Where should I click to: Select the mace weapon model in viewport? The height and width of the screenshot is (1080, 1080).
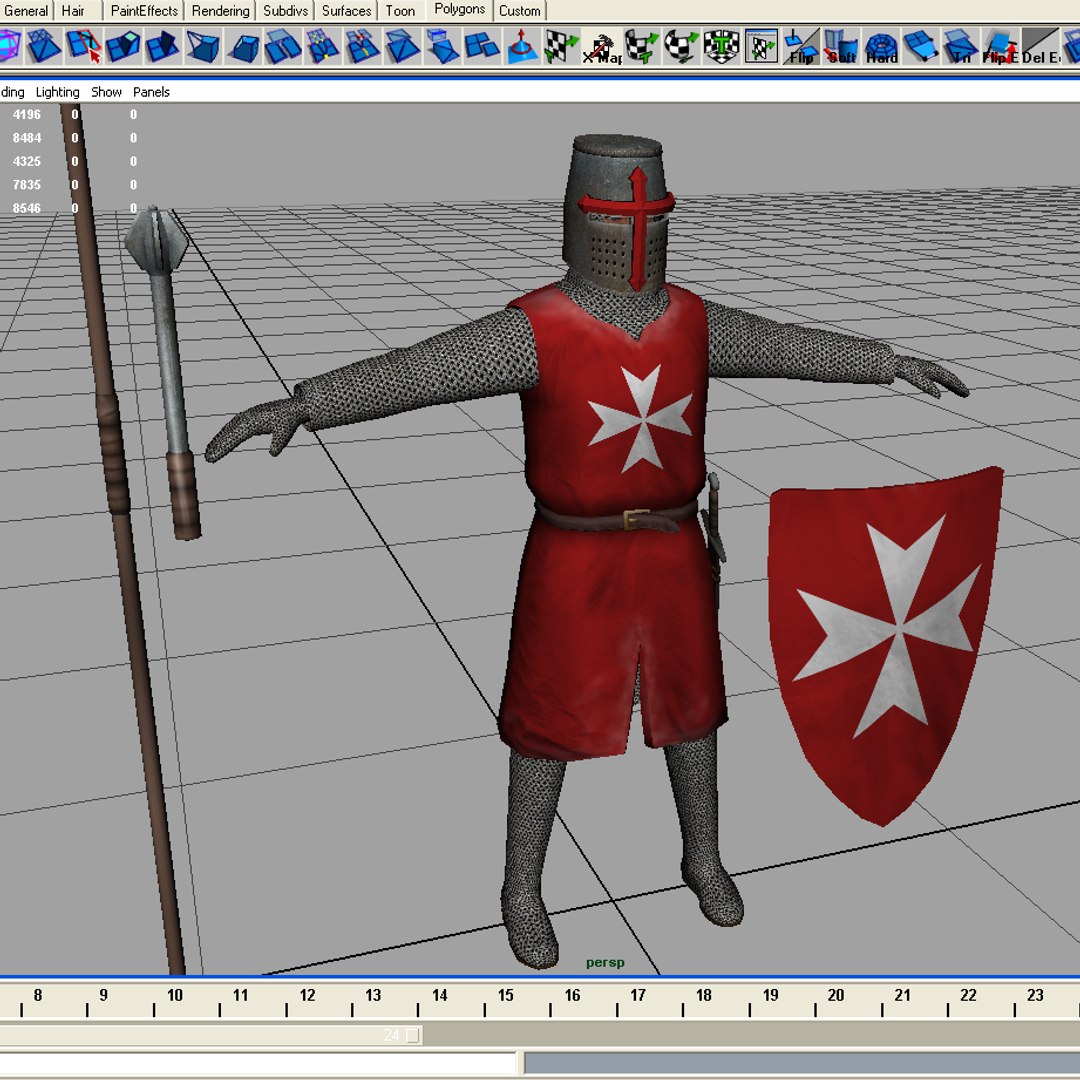[x=165, y=372]
